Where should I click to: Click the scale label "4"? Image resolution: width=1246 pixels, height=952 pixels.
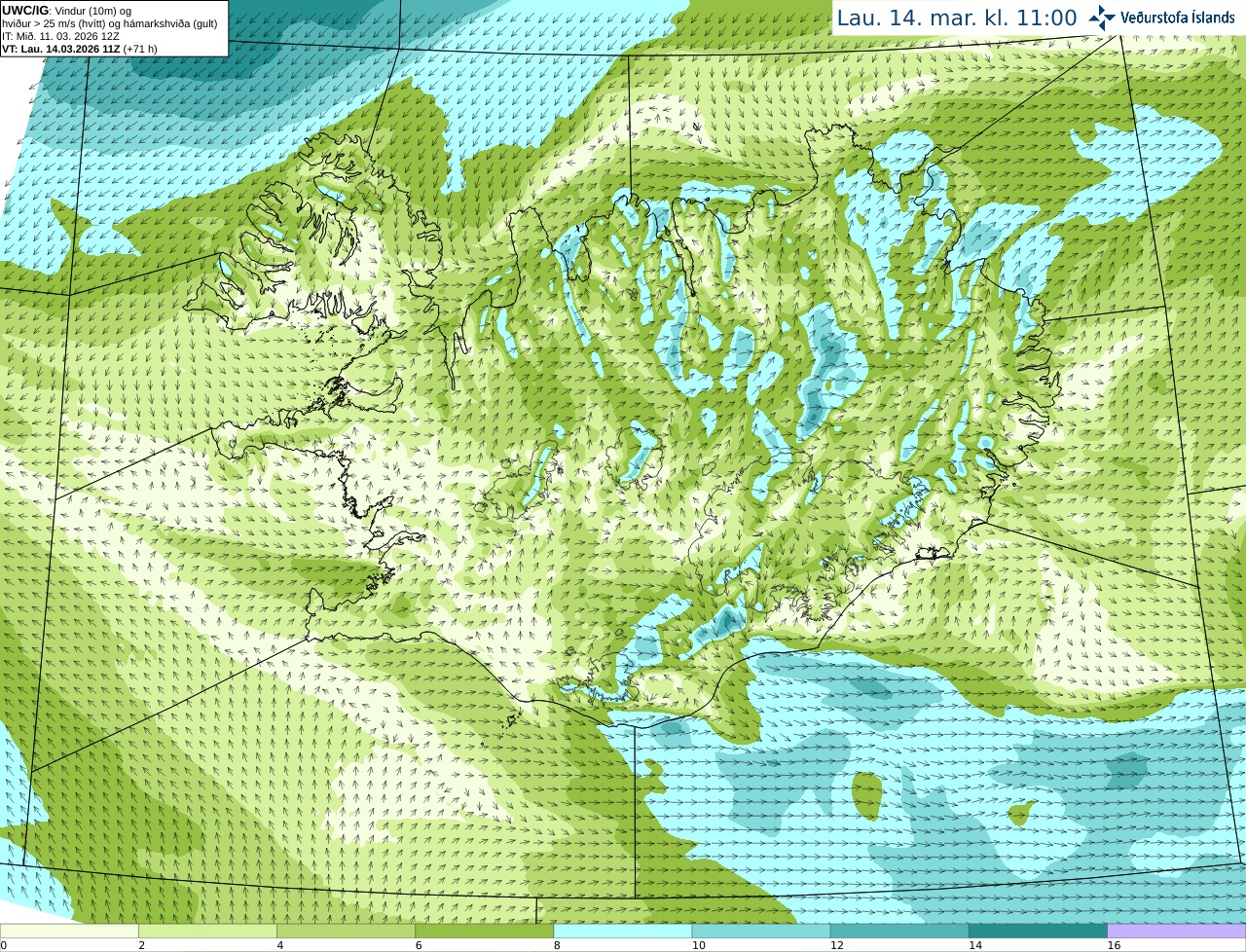click(x=280, y=945)
